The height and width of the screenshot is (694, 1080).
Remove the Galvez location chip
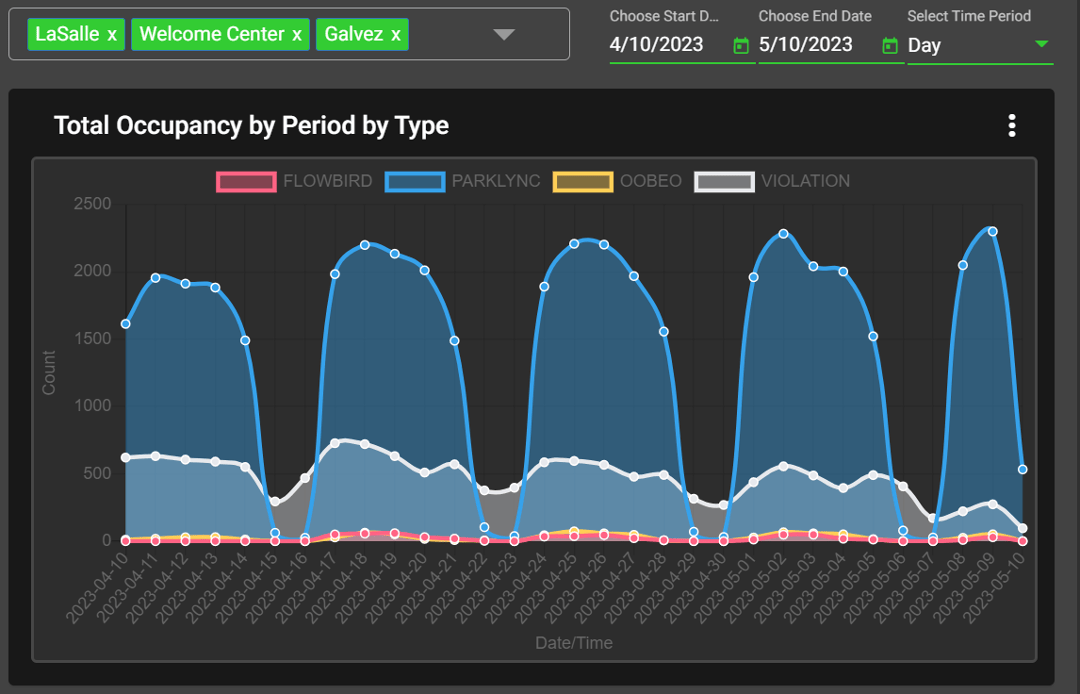(396, 35)
